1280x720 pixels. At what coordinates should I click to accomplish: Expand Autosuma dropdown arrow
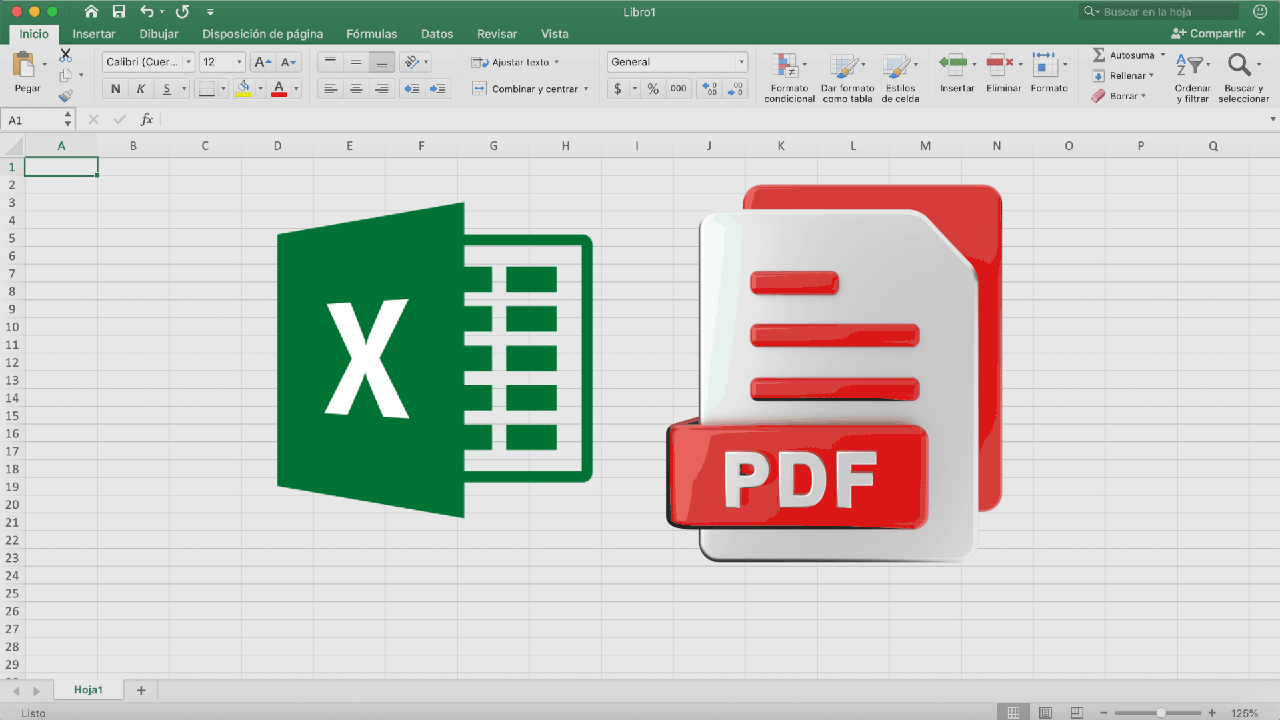point(1163,55)
